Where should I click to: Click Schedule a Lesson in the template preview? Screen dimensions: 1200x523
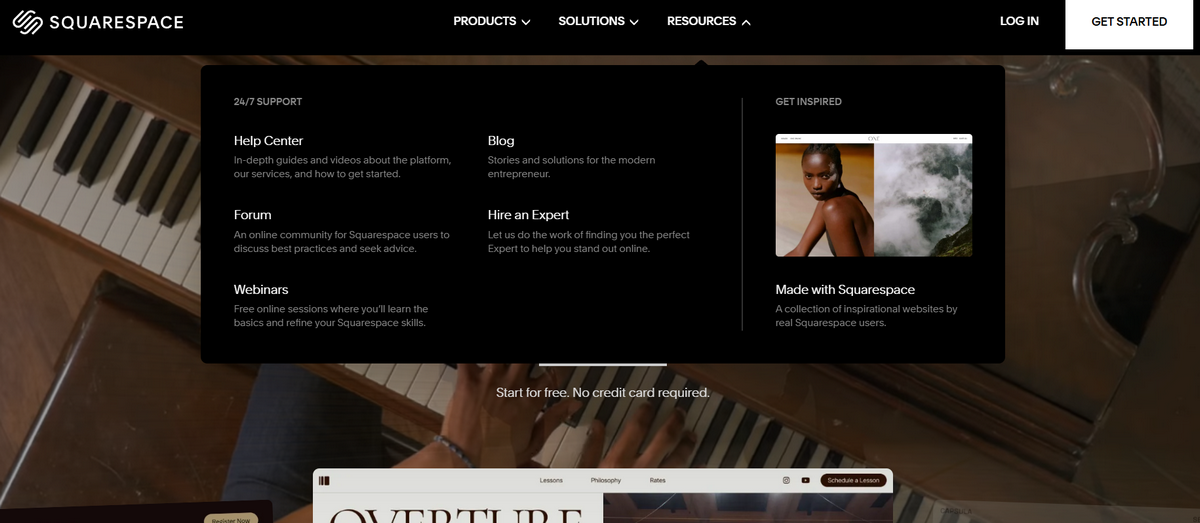[853, 480]
